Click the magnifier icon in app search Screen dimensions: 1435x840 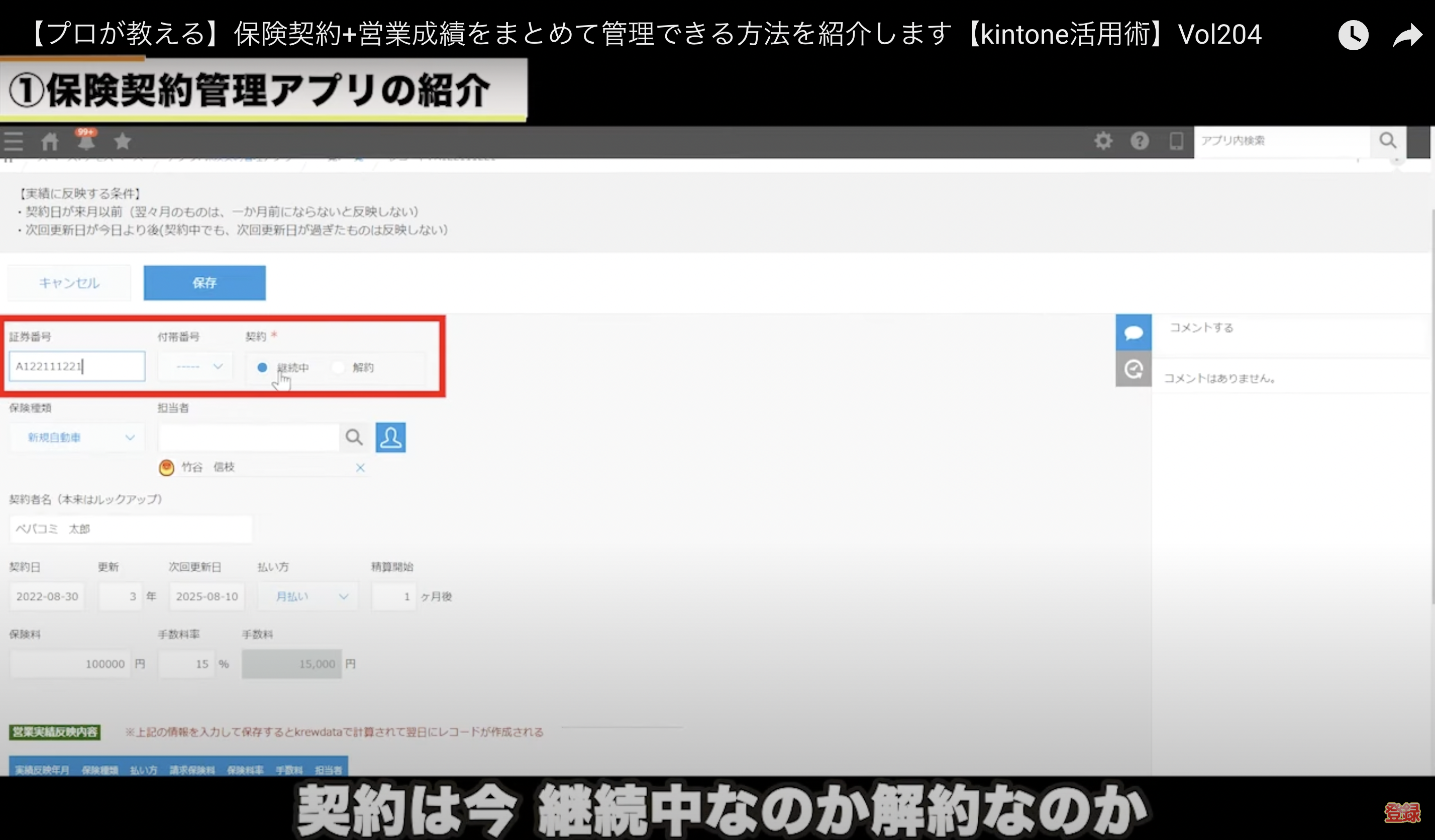[x=1388, y=141]
